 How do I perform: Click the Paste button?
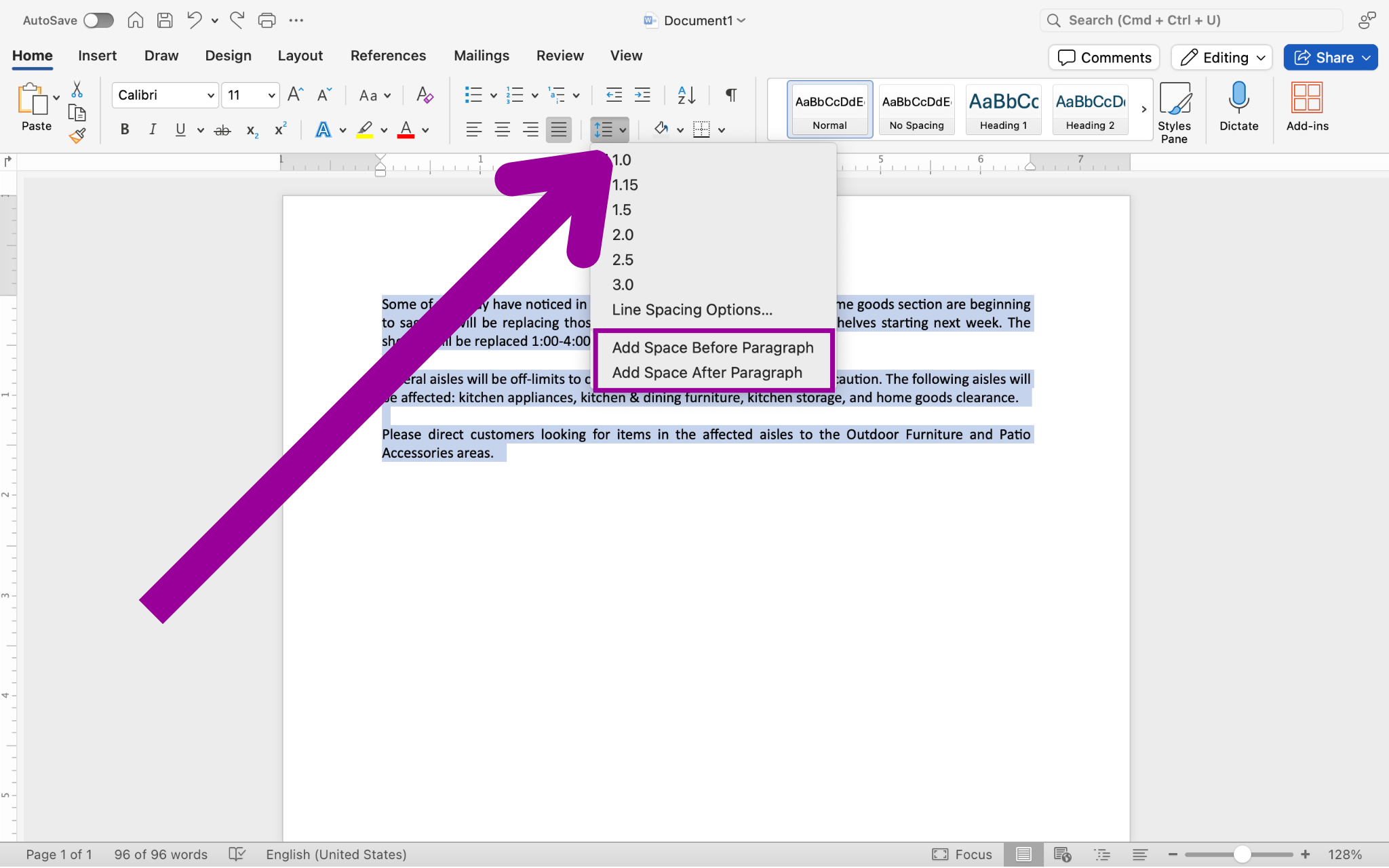point(36,106)
